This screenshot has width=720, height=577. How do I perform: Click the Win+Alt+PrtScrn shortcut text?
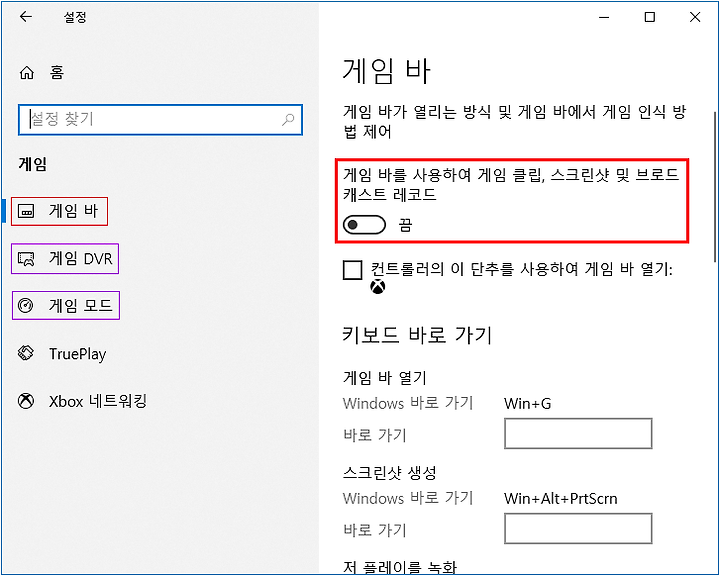click(x=561, y=499)
